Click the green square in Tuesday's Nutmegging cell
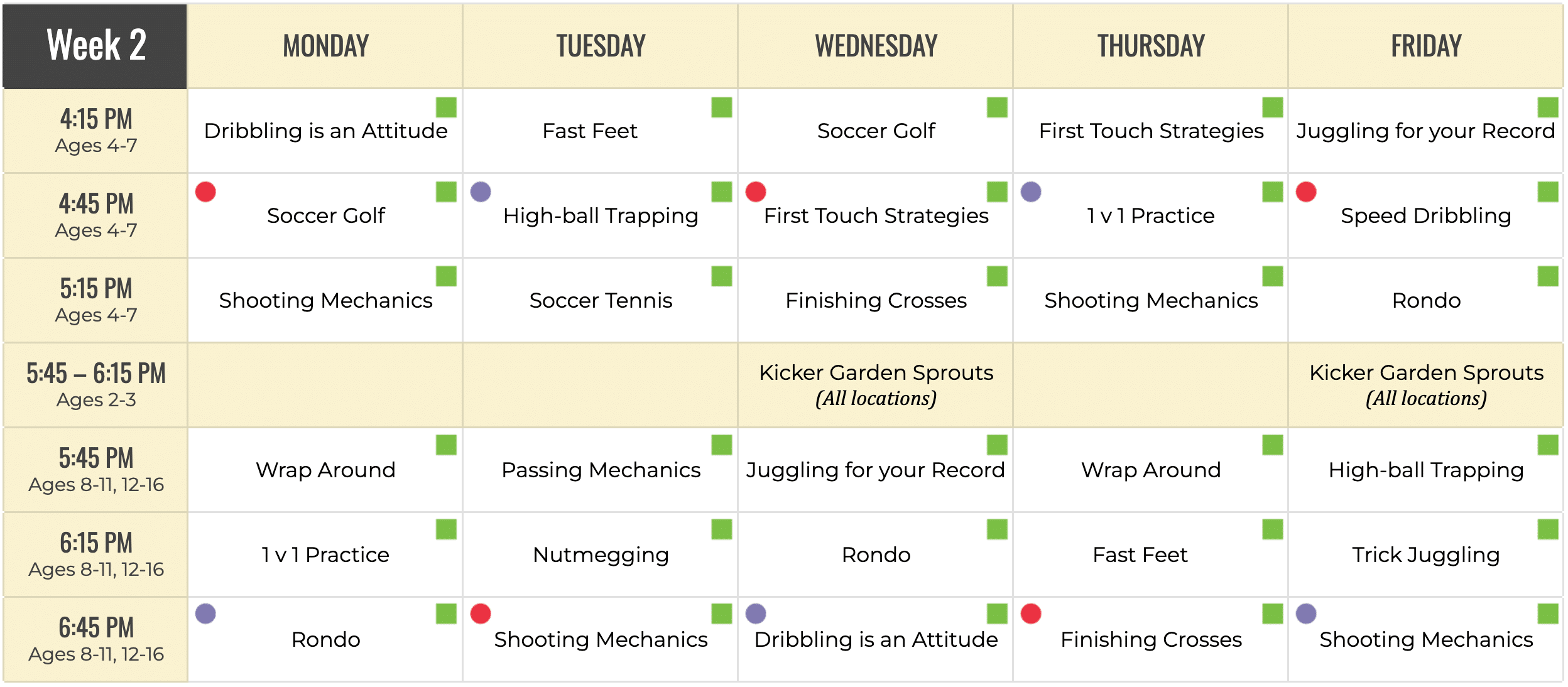 click(x=722, y=529)
